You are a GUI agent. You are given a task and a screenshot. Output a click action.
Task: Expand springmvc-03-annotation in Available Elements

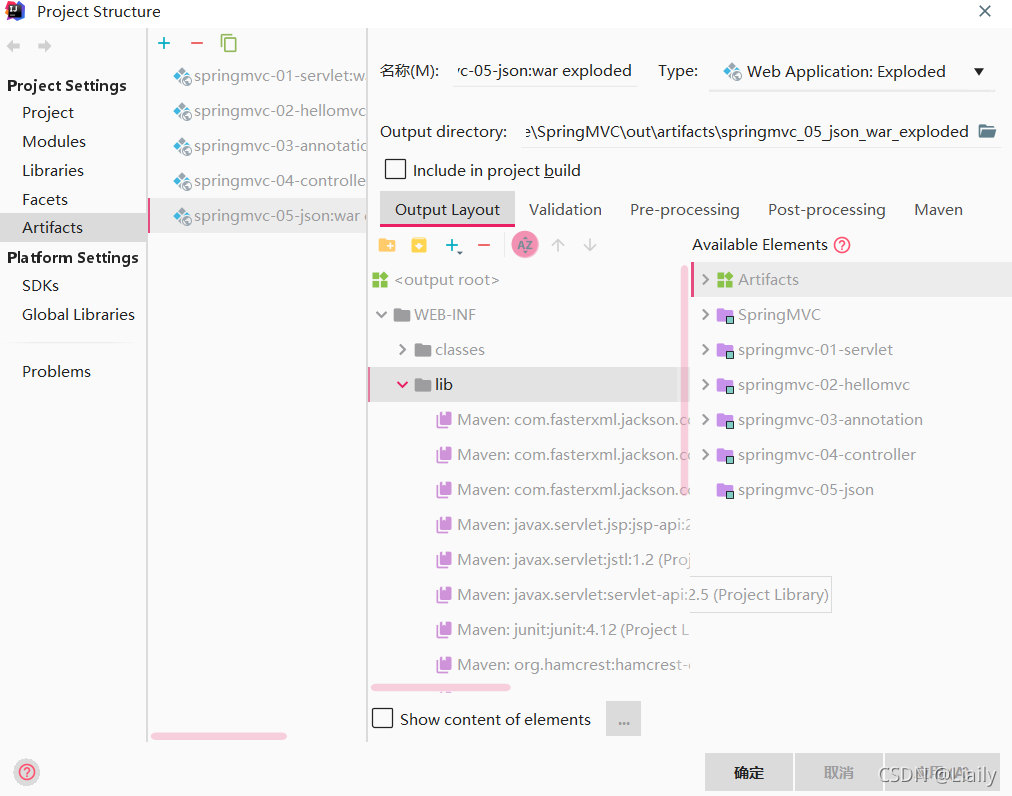tap(705, 420)
